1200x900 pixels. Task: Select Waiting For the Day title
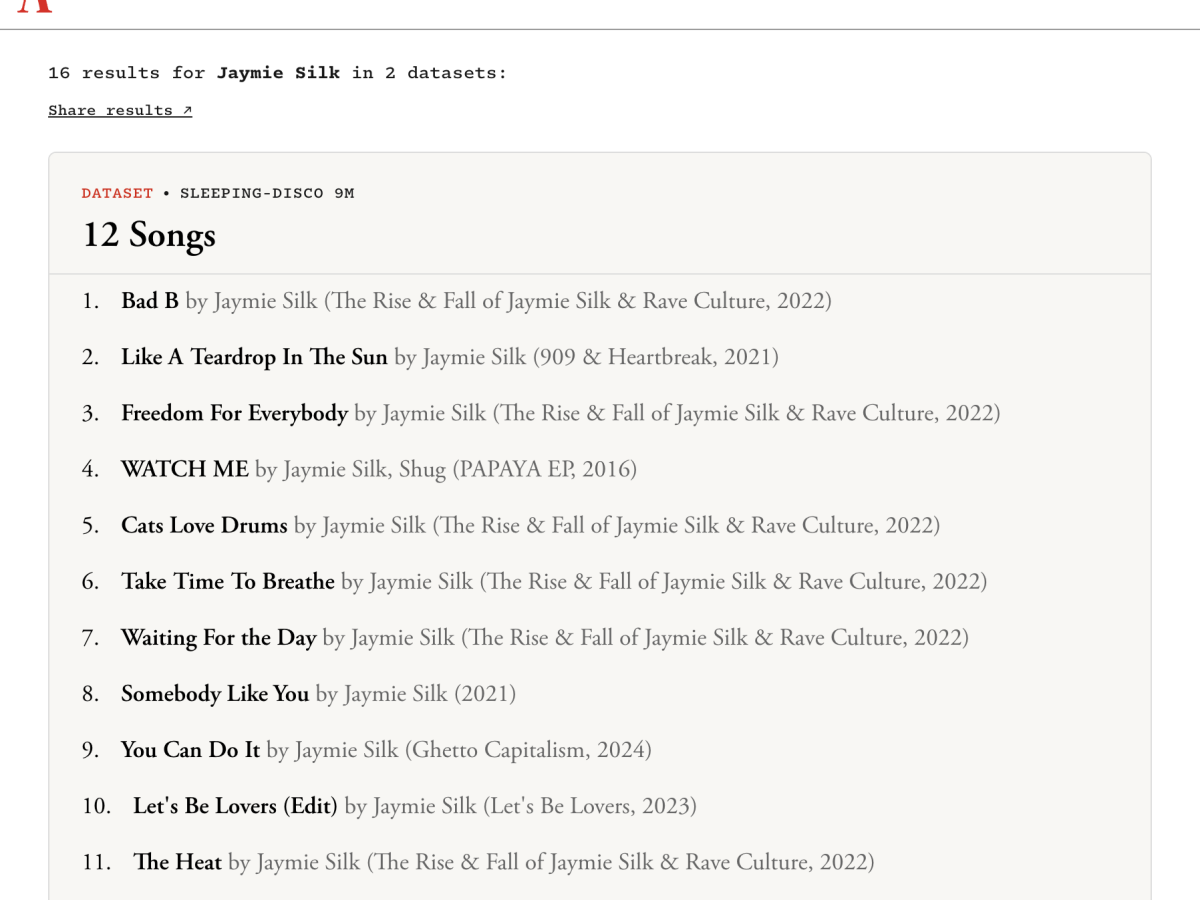click(219, 637)
